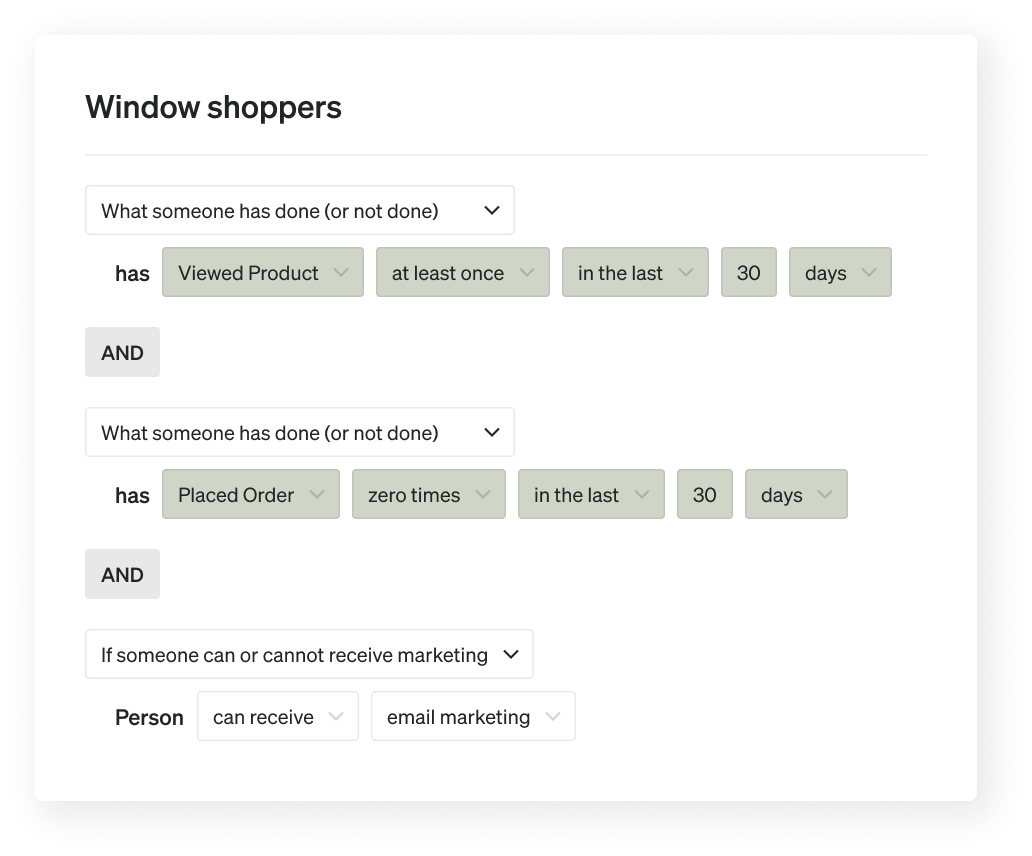Open the marketing consent condition dropdown

pyautogui.click(x=309, y=655)
